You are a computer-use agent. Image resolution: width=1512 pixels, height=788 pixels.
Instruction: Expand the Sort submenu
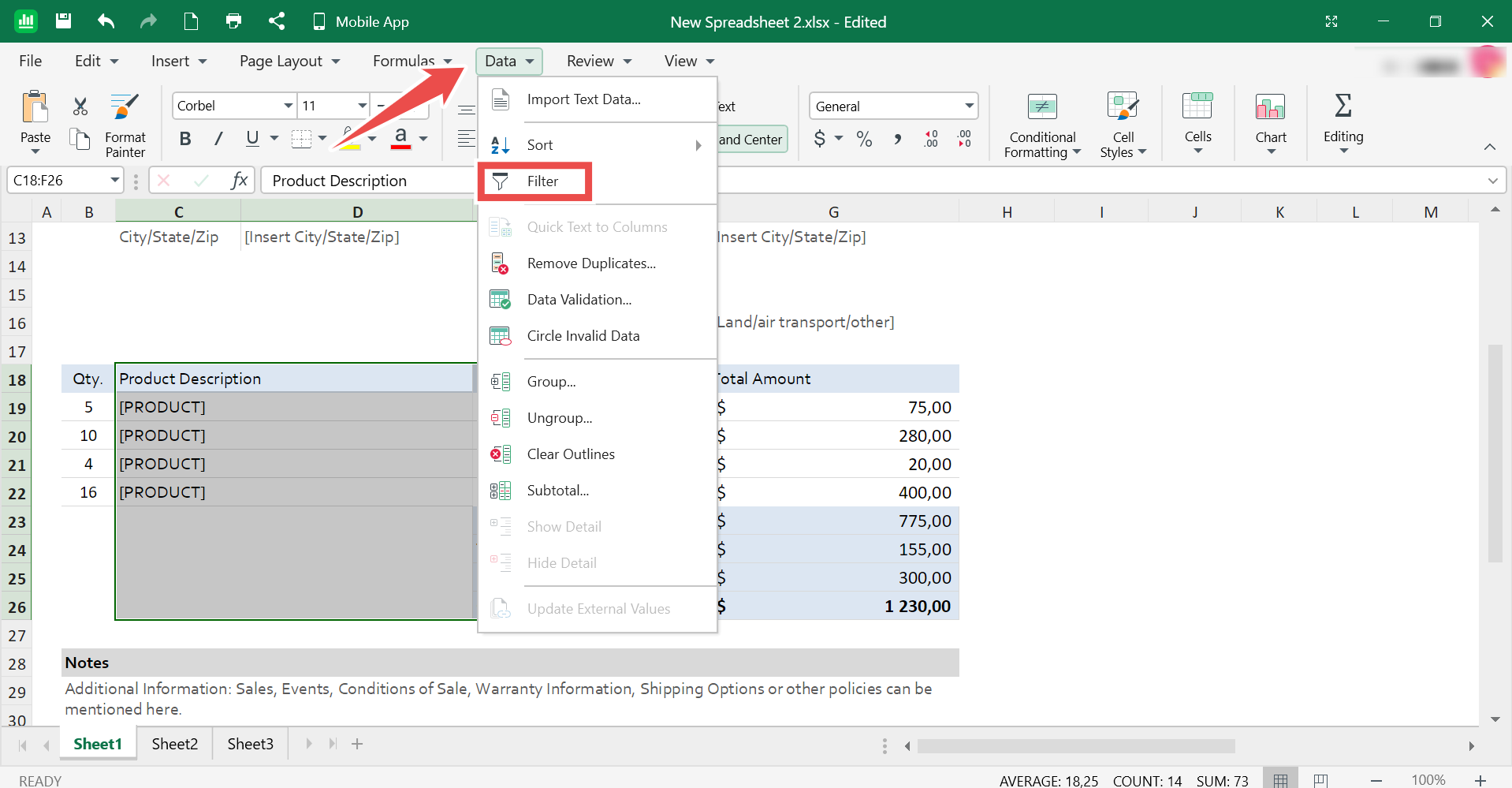(598, 145)
